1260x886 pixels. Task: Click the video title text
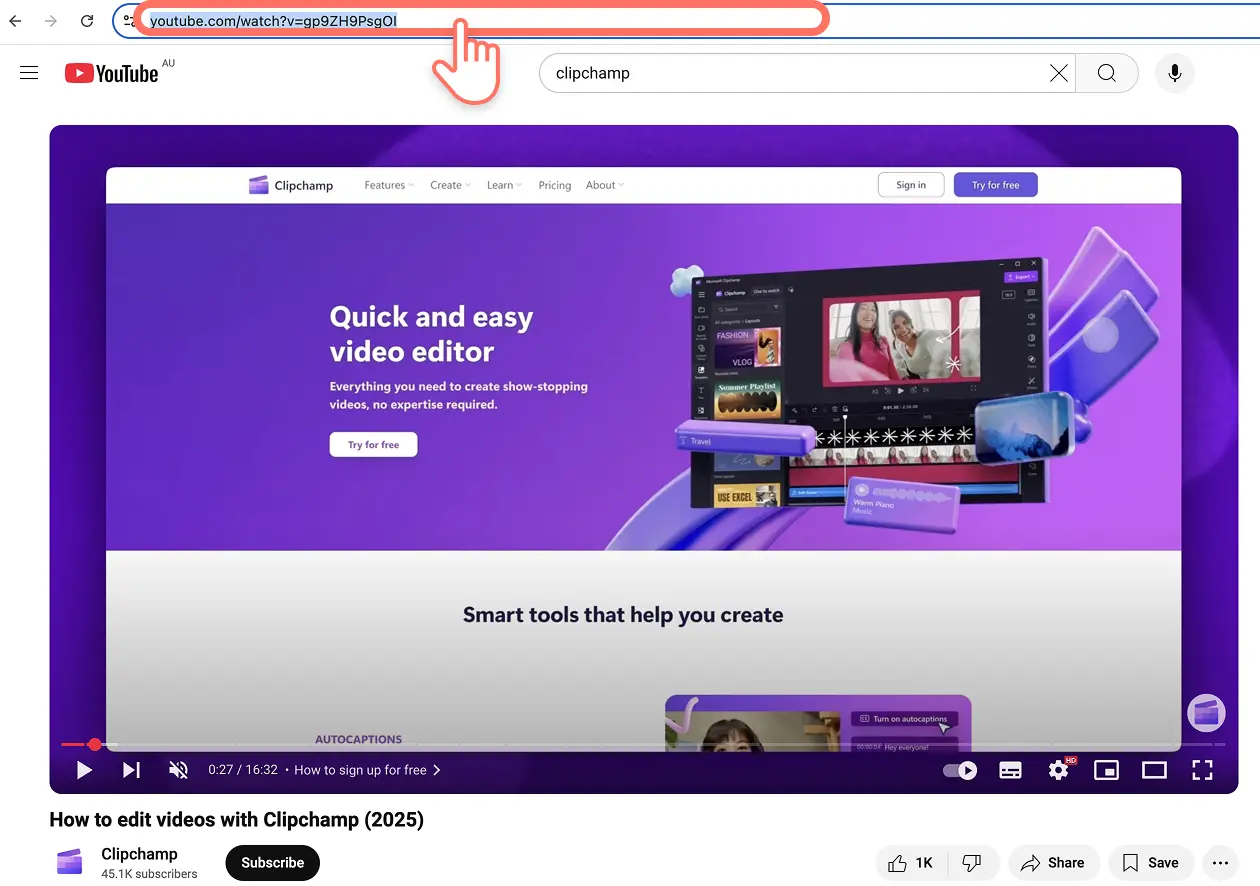[x=237, y=820]
